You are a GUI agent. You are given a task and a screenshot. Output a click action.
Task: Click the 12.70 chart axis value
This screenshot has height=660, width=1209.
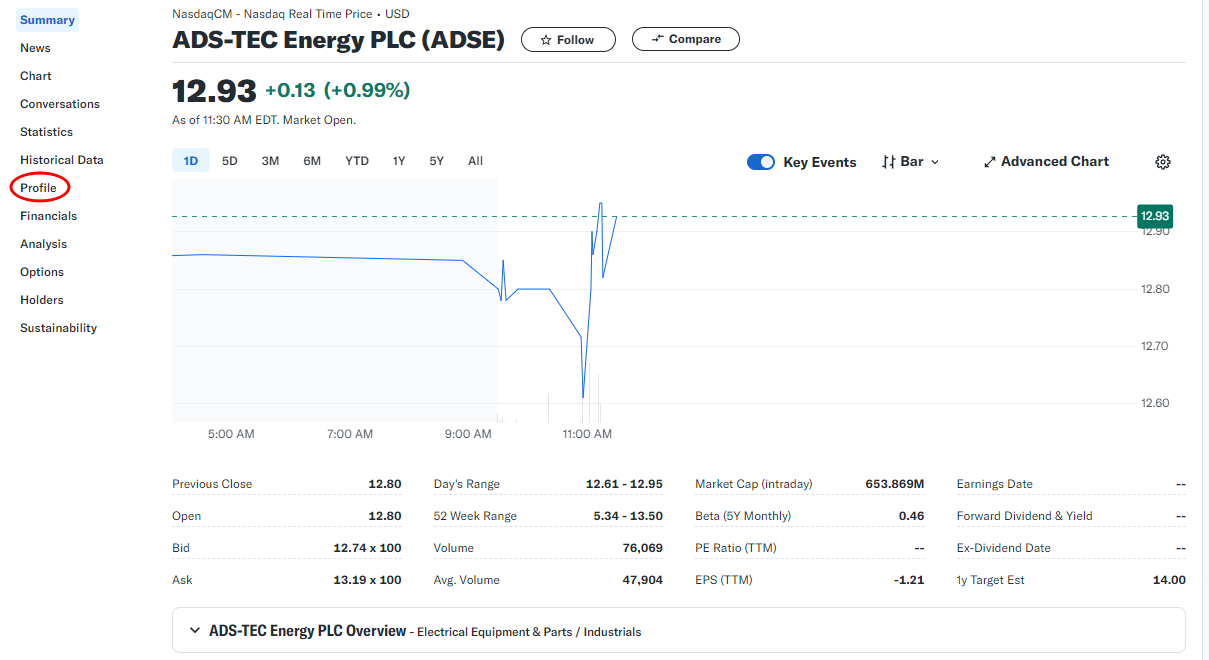tap(1155, 346)
